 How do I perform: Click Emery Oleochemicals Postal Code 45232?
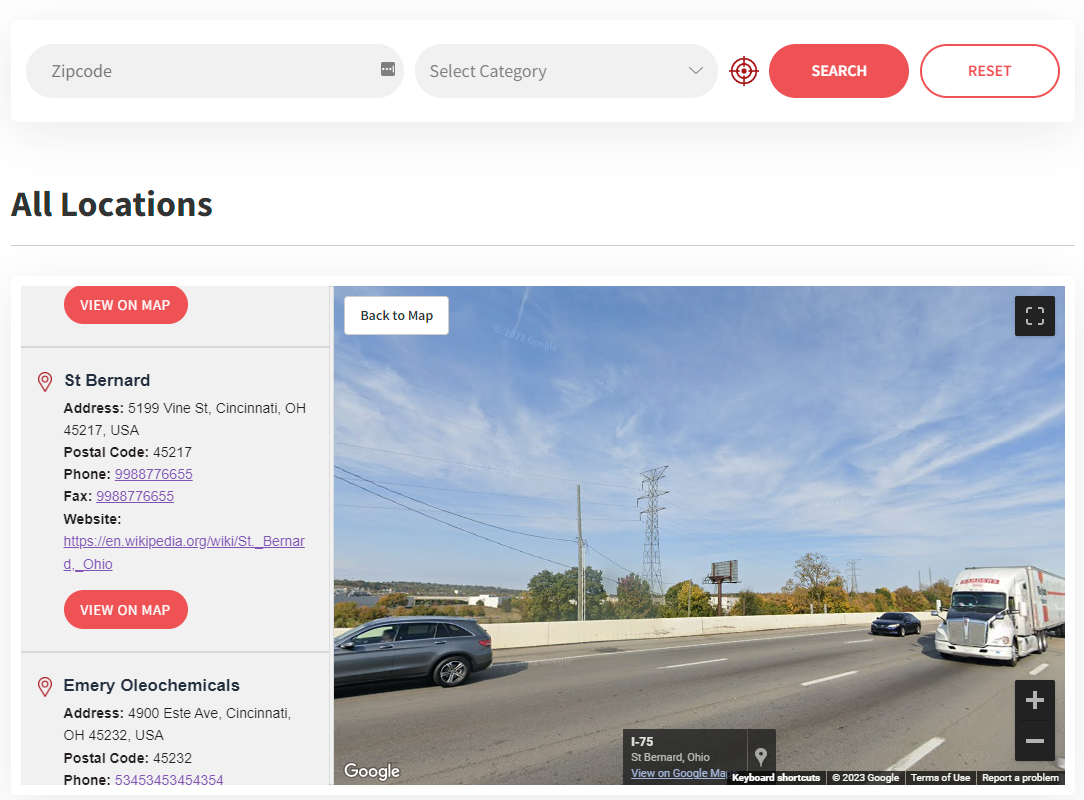coord(172,758)
